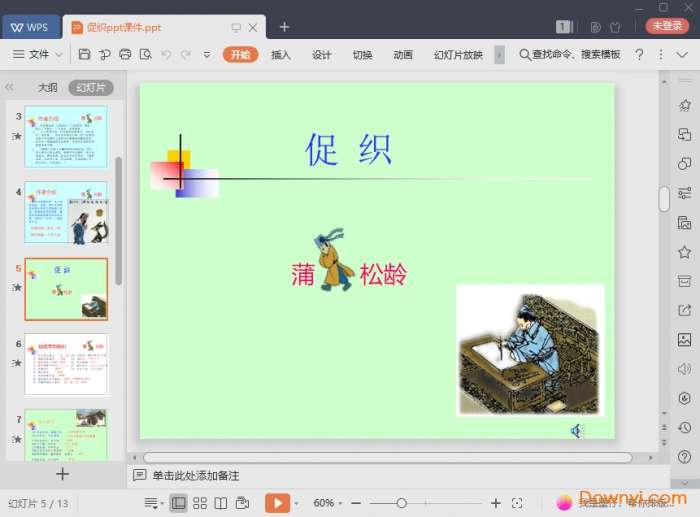This screenshot has width=700, height=517.
Task: Open the 文件 menu
Action: tap(38, 54)
